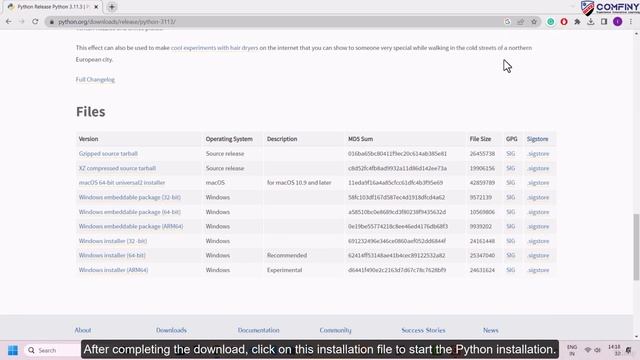This screenshot has width=640, height=360.
Task: Click the ENG IN language indicator
Action: pos(572,350)
